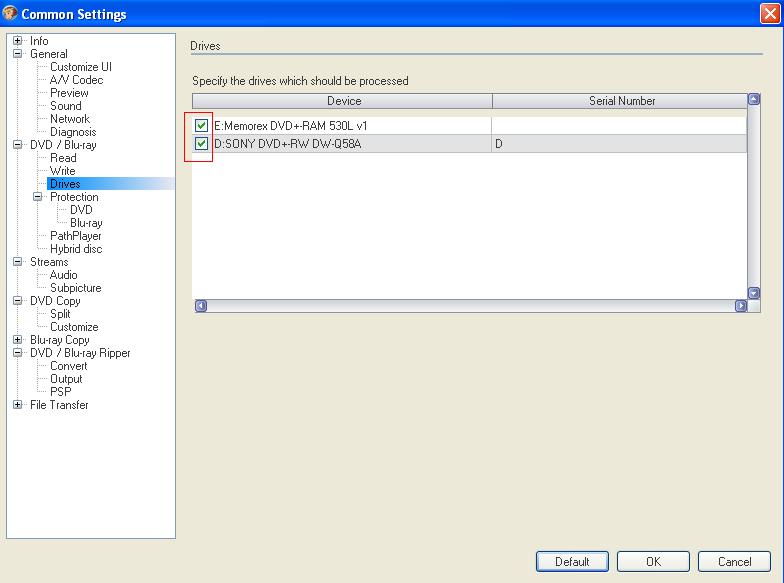Collapse the Protection tree node
The height and width of the screenshot is (583, 784).
click(x=38, y=196)
